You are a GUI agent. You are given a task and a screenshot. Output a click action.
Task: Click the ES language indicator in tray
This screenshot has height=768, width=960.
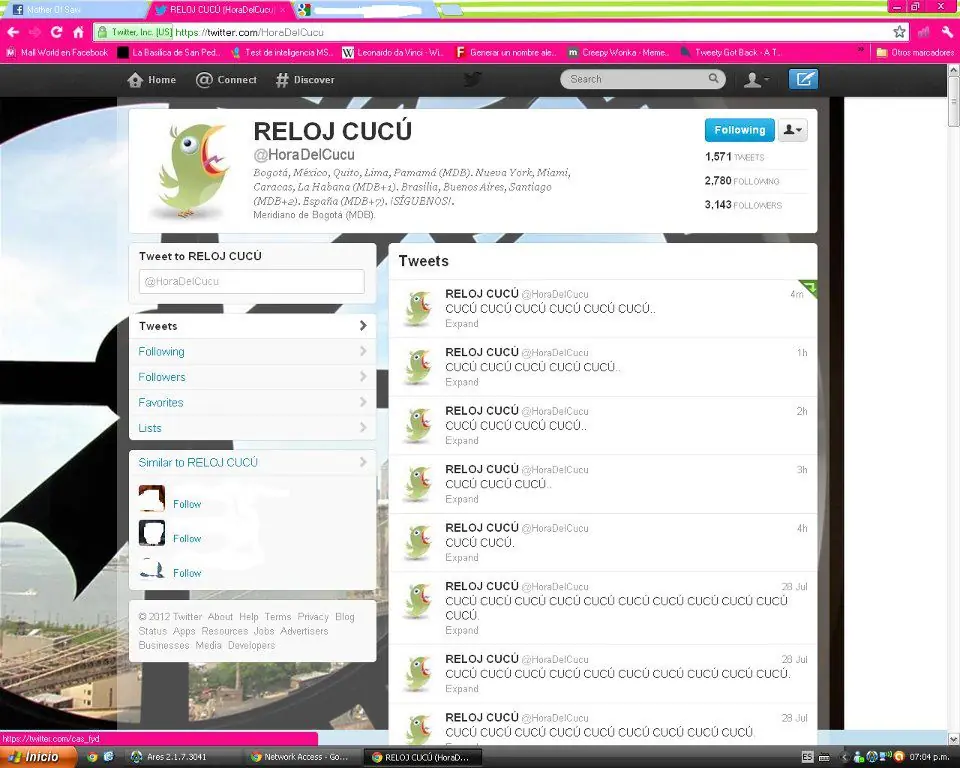[807, 757]
